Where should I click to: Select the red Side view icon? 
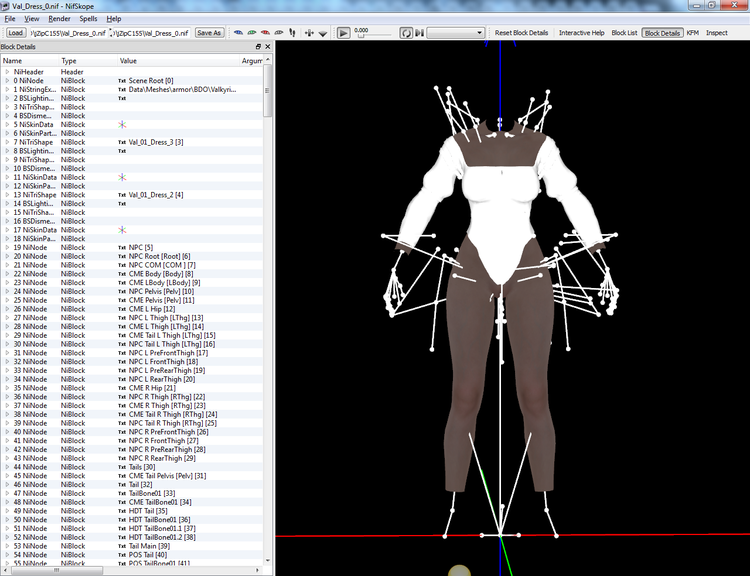265,33
